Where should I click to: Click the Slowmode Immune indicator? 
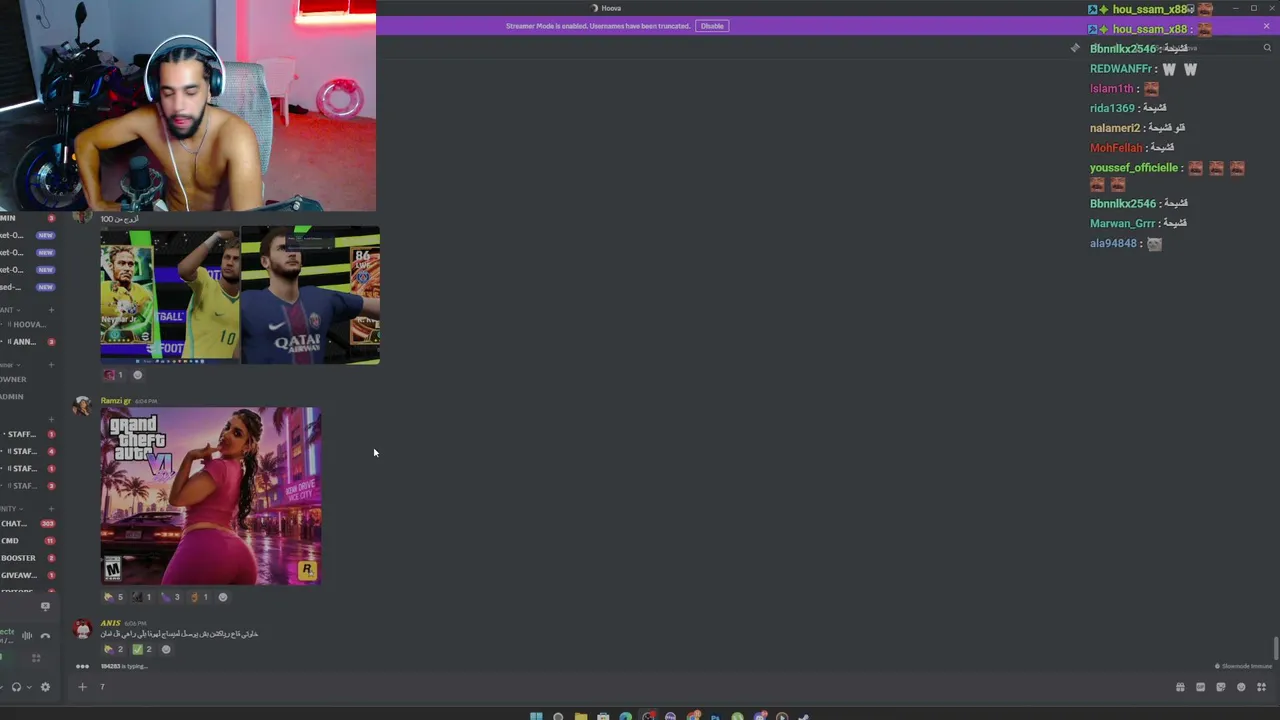tap(1243, 666)
